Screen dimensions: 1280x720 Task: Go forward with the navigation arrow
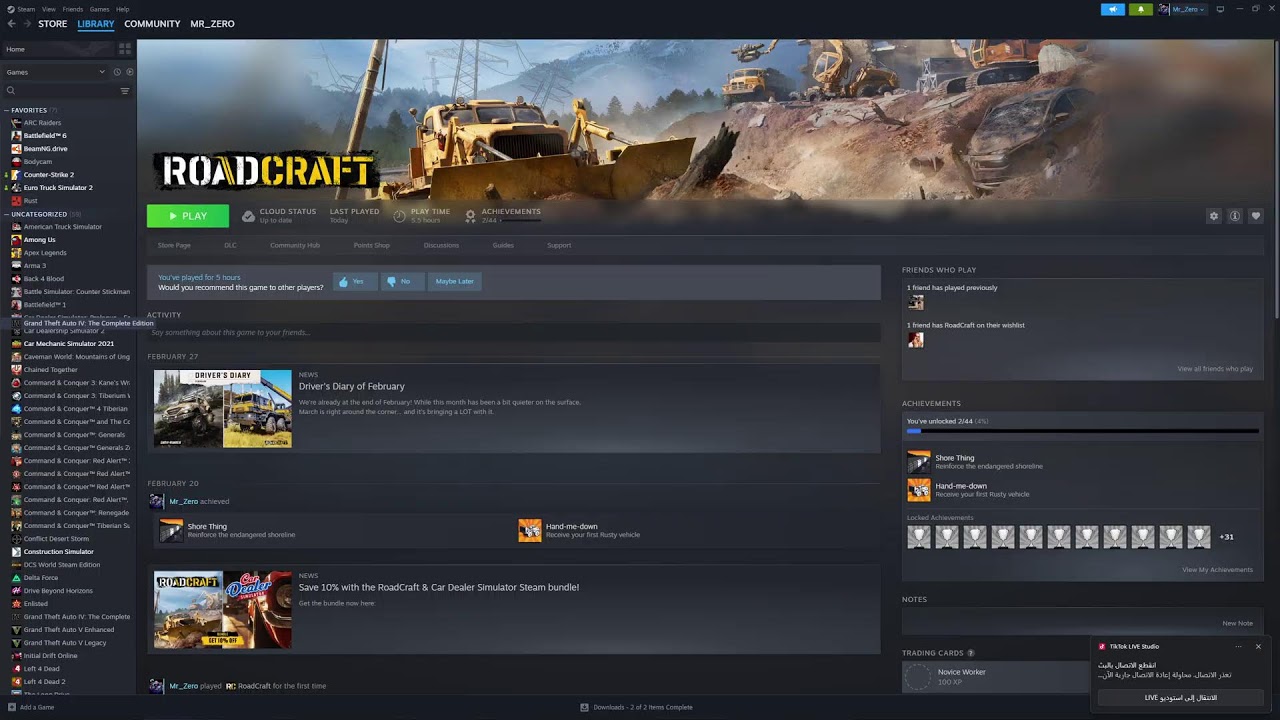pos(27,24)
